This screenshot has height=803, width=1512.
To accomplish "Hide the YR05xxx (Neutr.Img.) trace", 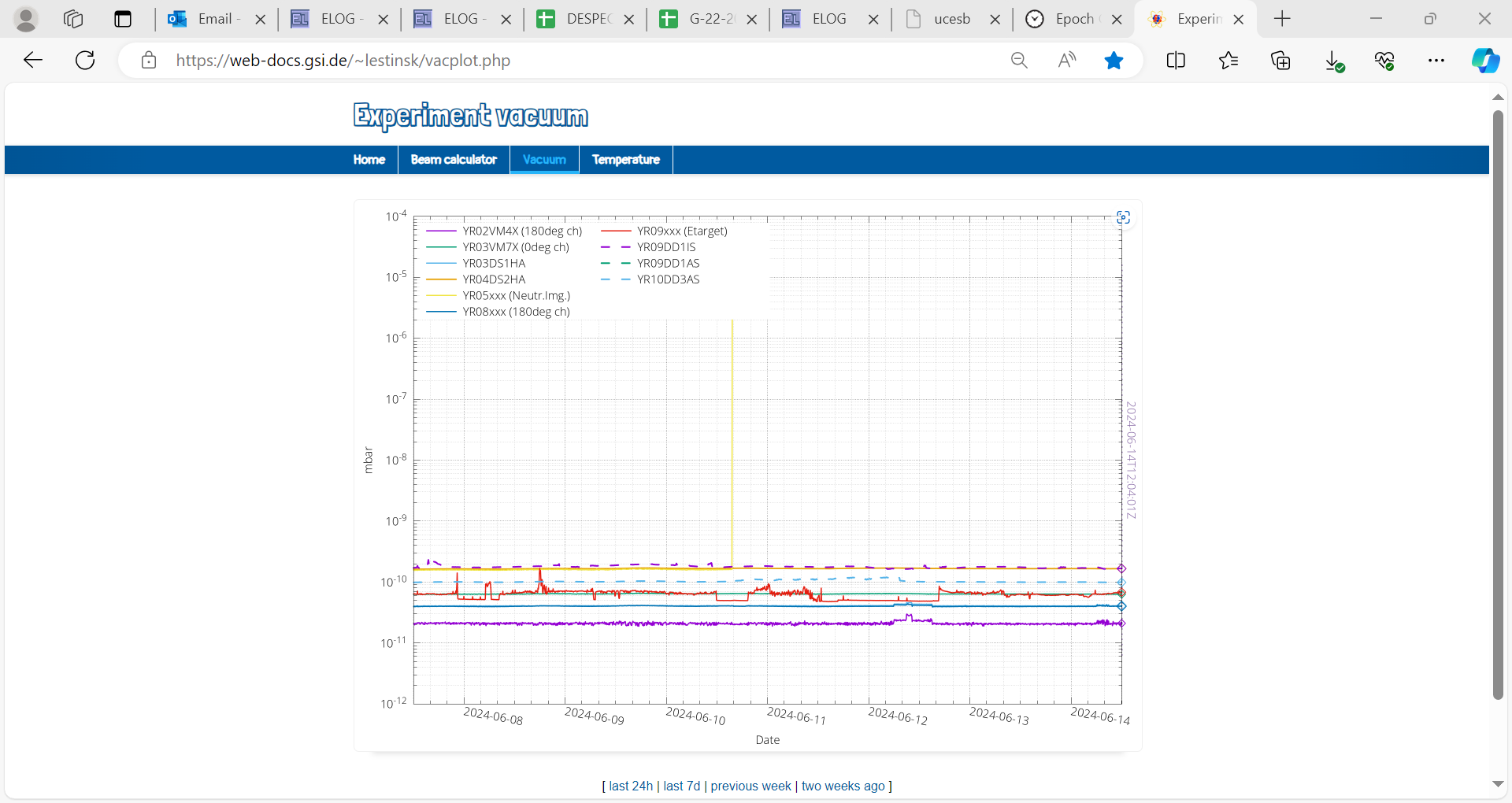I will pos(516,296).
